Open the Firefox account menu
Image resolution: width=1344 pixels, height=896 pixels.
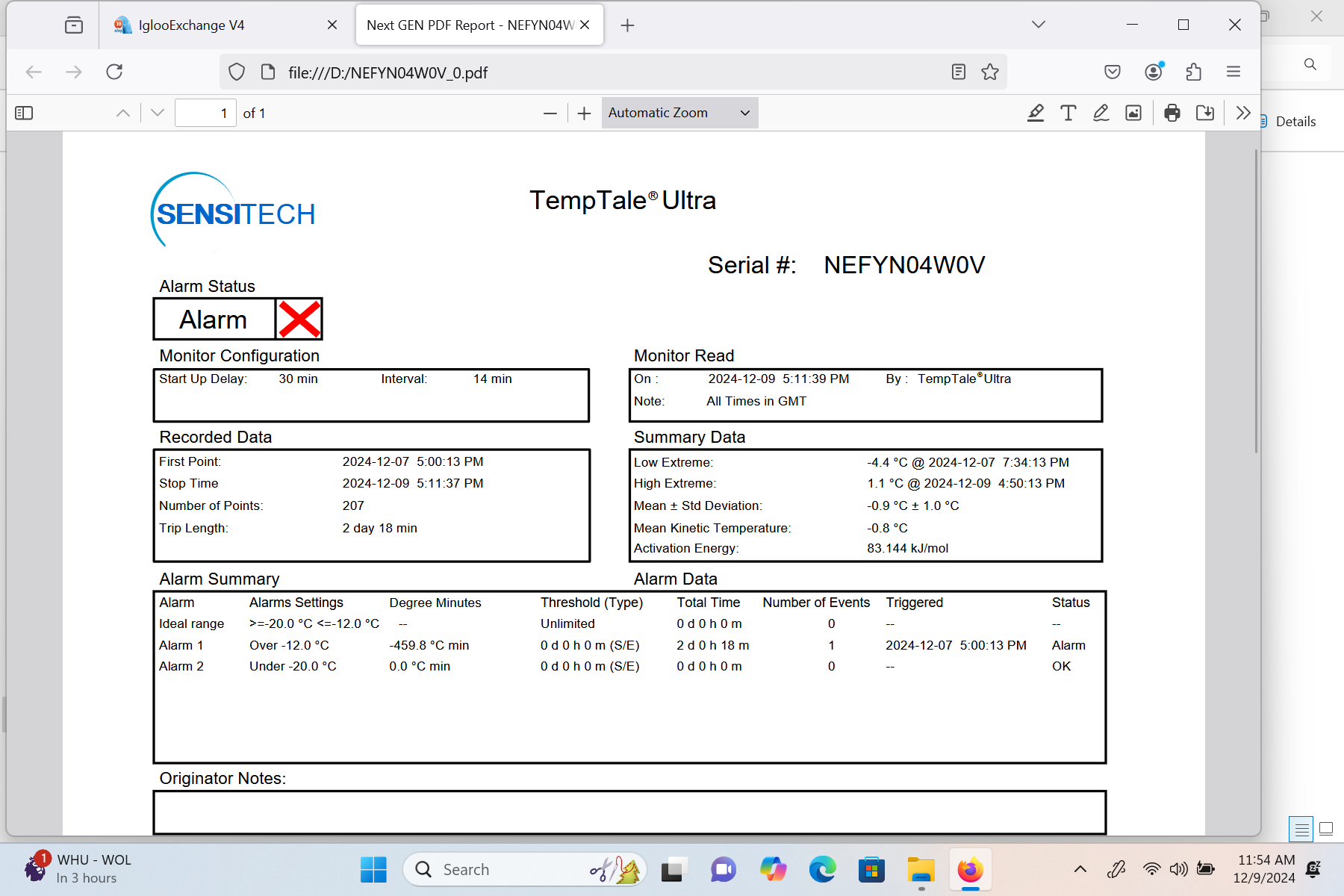tap(1154, 72)
